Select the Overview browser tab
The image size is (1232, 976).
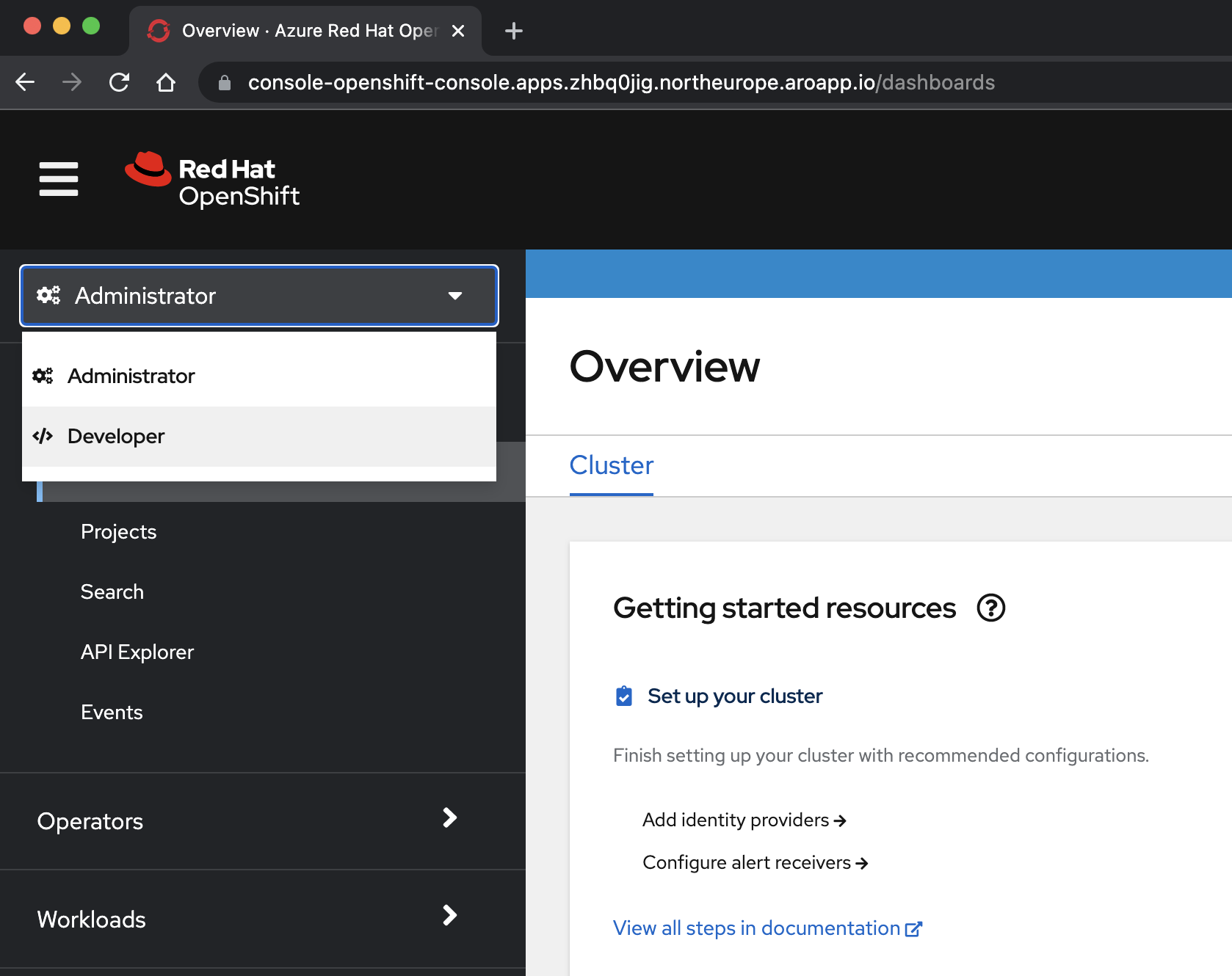coord(294,30)
